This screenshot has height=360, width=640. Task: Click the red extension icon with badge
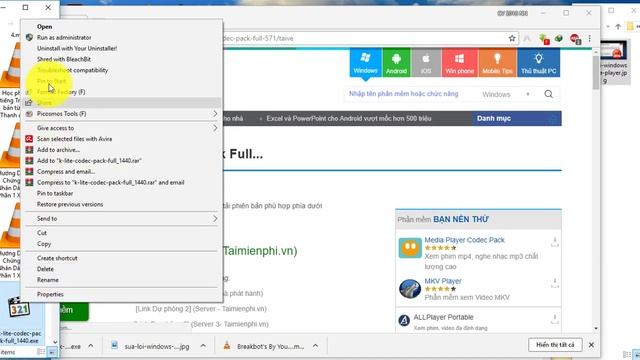[x=575, y=39]
